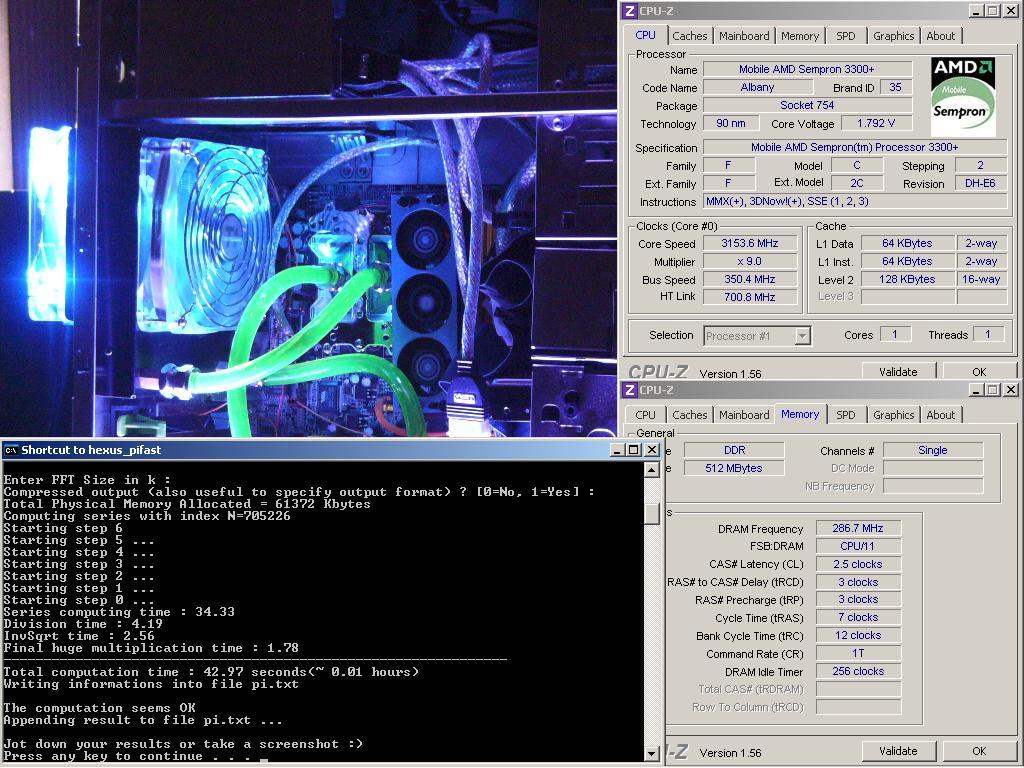
Task: Select the Graphics tab in the bottom CPU-Z window
Action: (x=893, y=415)
